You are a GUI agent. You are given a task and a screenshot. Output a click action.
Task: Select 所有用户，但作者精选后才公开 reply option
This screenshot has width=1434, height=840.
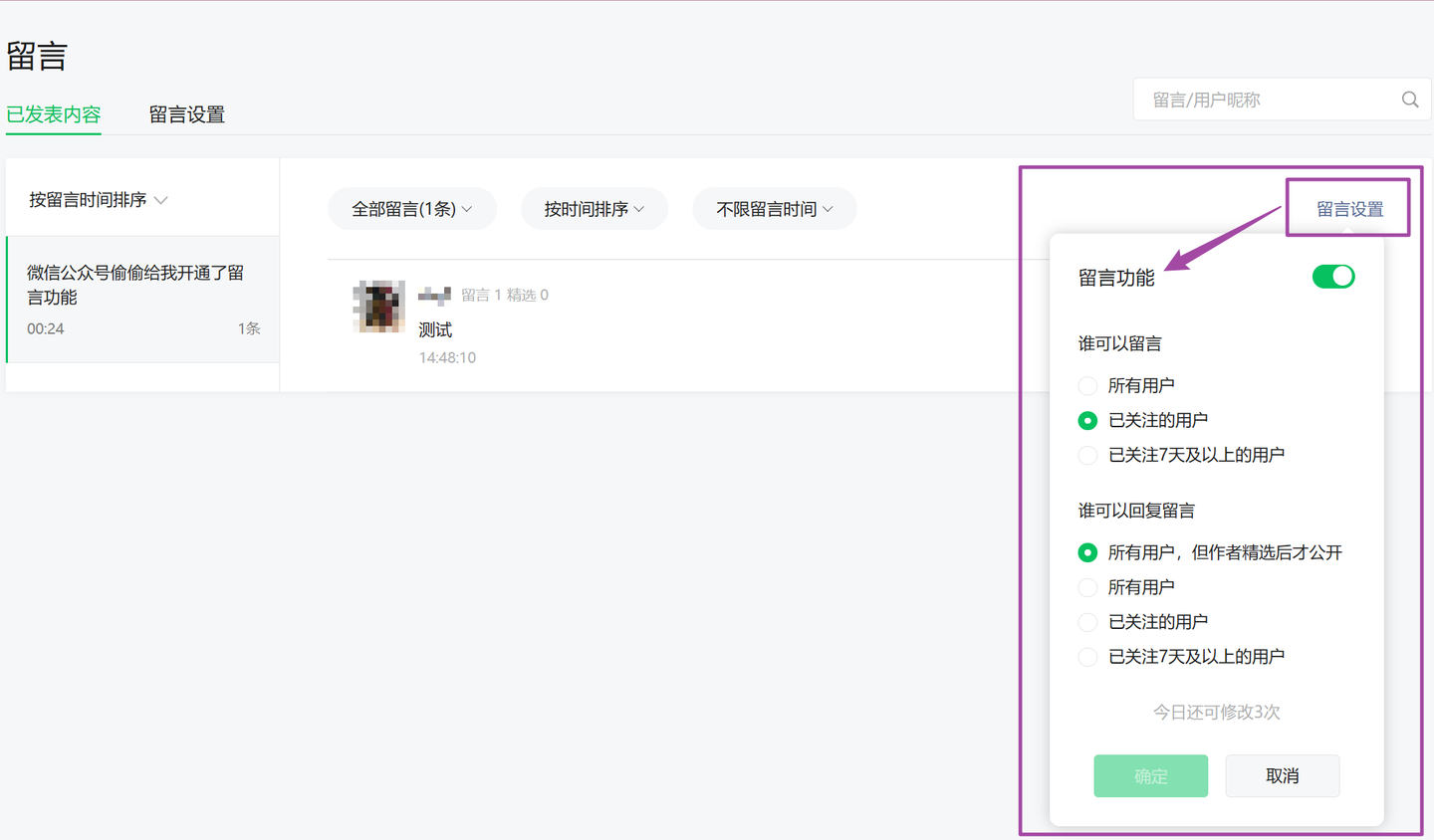point(1088,552)
